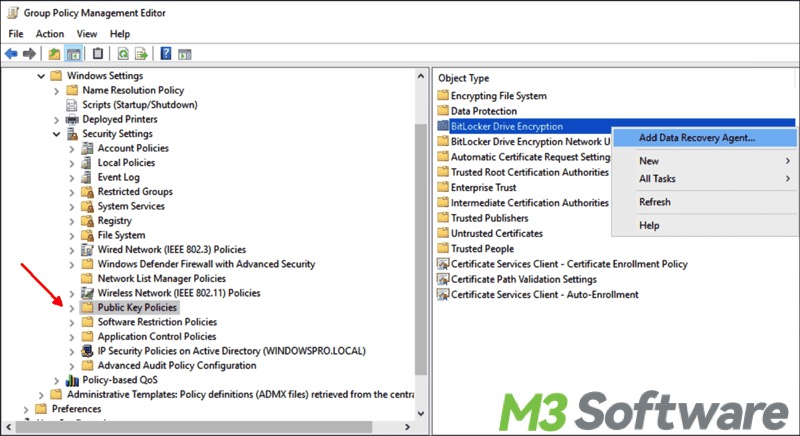The image size is (800, 436).
Task: Select Untrusted Certificates in the list
Action: point(497,234)
